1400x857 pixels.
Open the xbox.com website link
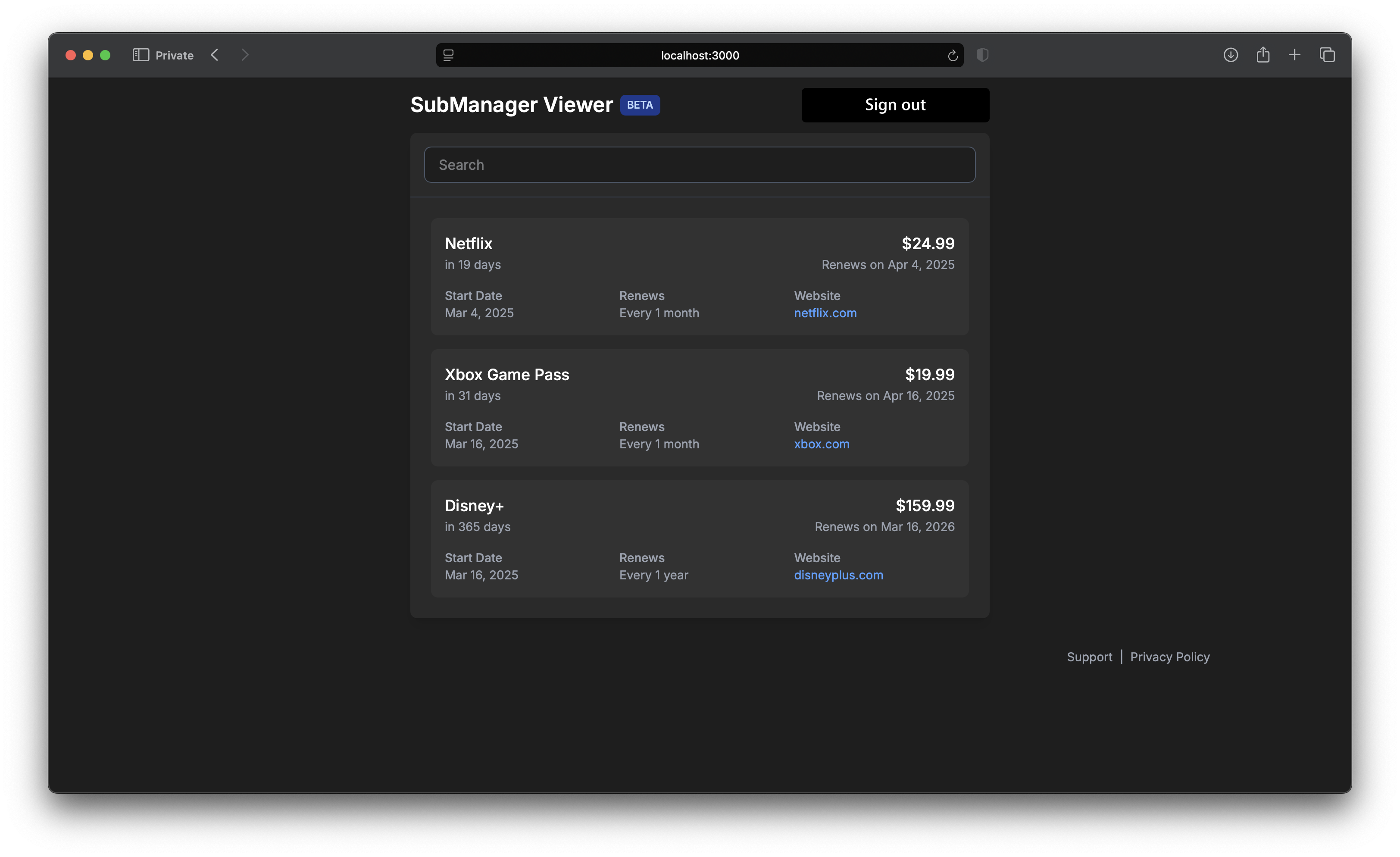click(x=822, y=444)
